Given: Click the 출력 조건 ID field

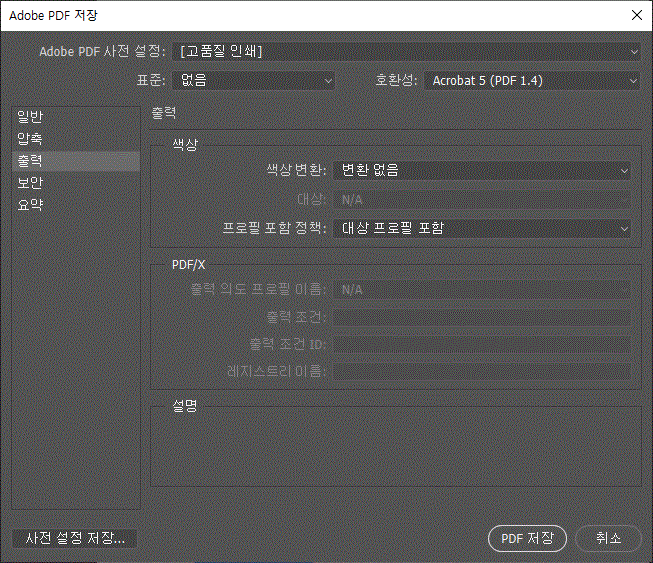Looking at the screenshot, I should point(481,344).
